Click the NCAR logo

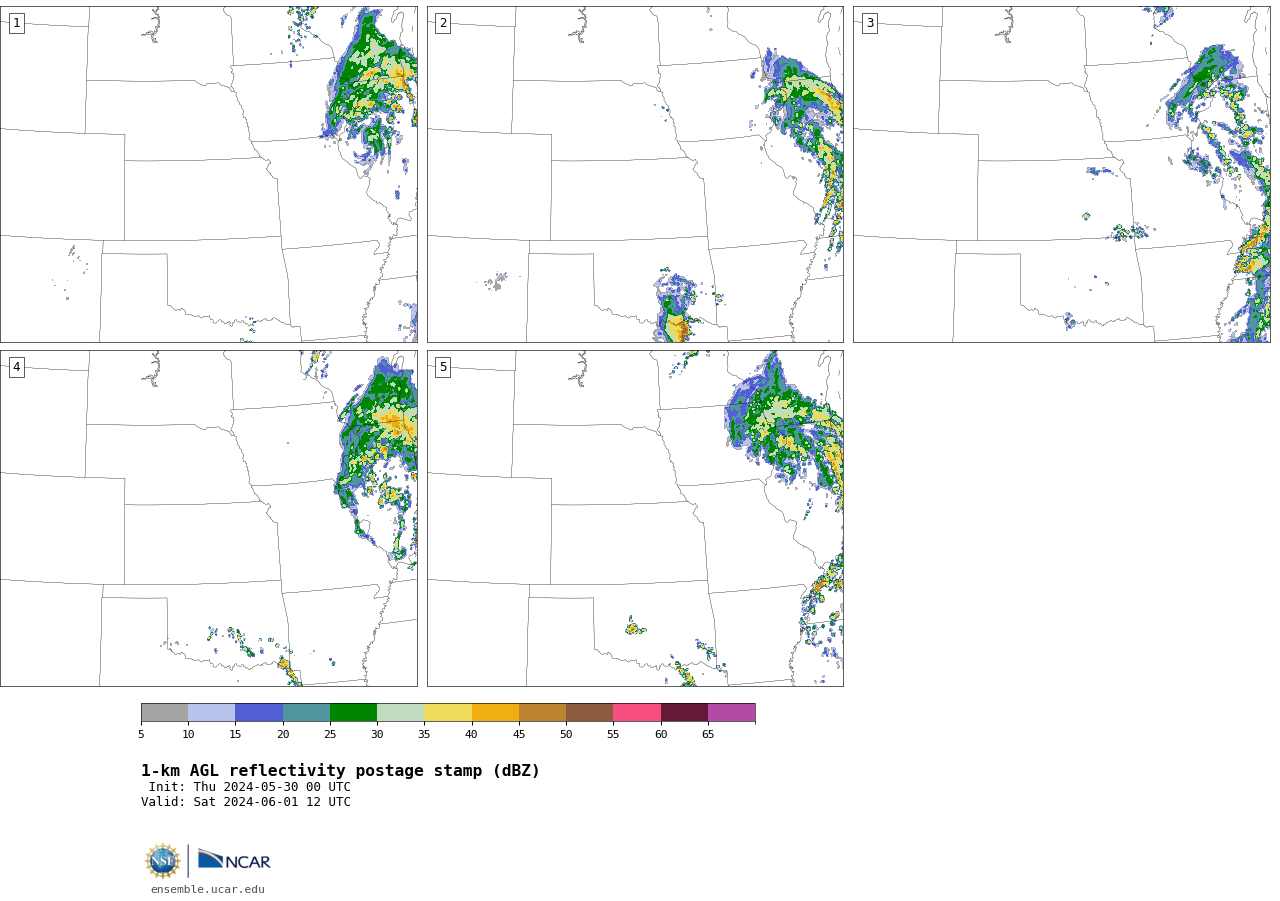234,860
